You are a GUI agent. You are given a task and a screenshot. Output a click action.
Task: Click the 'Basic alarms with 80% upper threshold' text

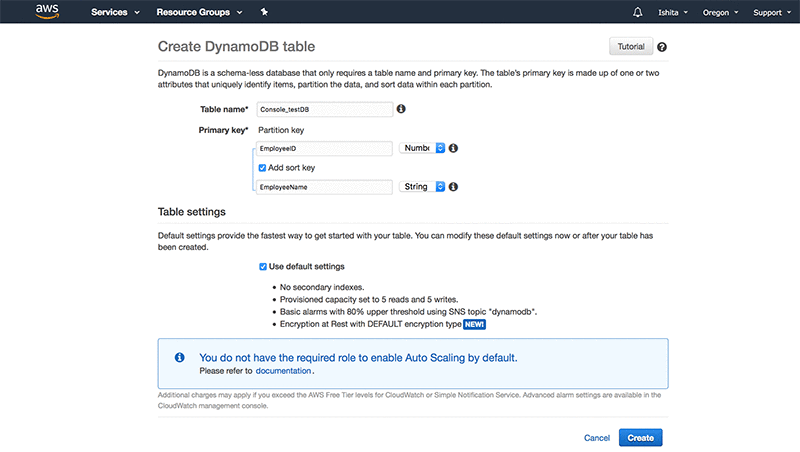[x=408, y=312]
